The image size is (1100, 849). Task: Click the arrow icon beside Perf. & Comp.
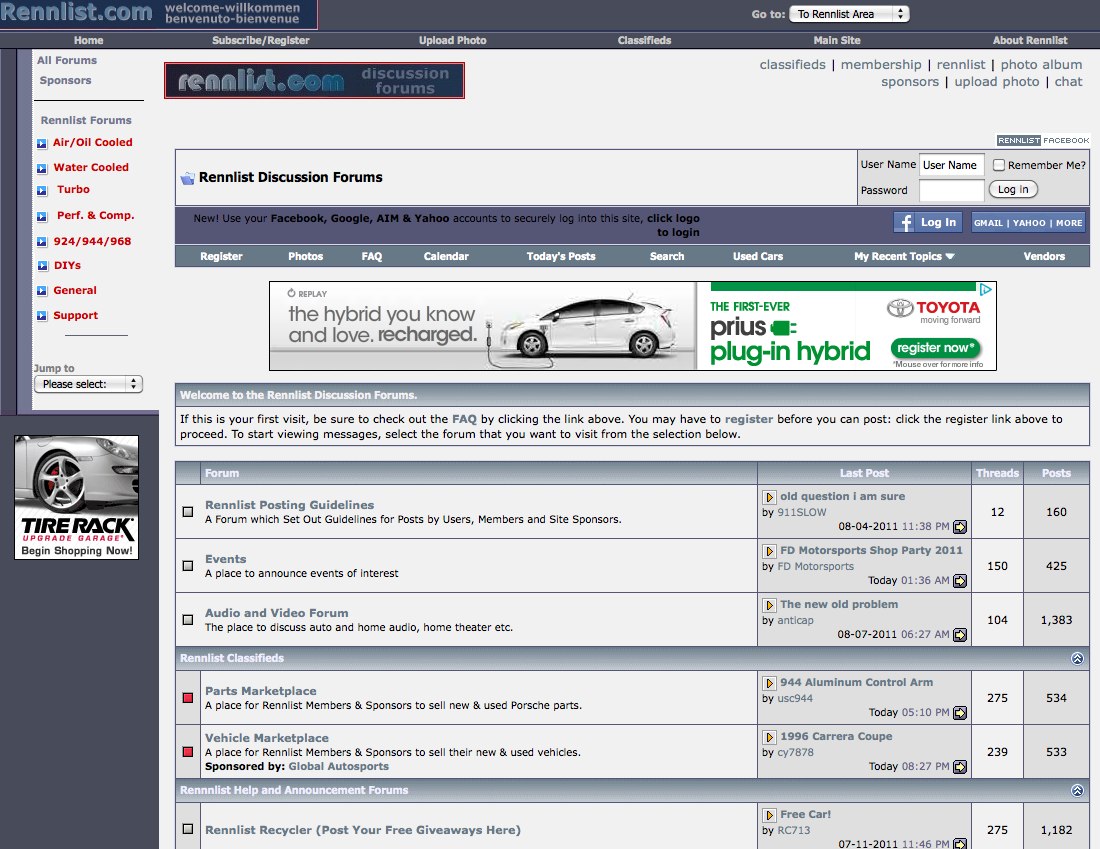[x=41, y=217]
